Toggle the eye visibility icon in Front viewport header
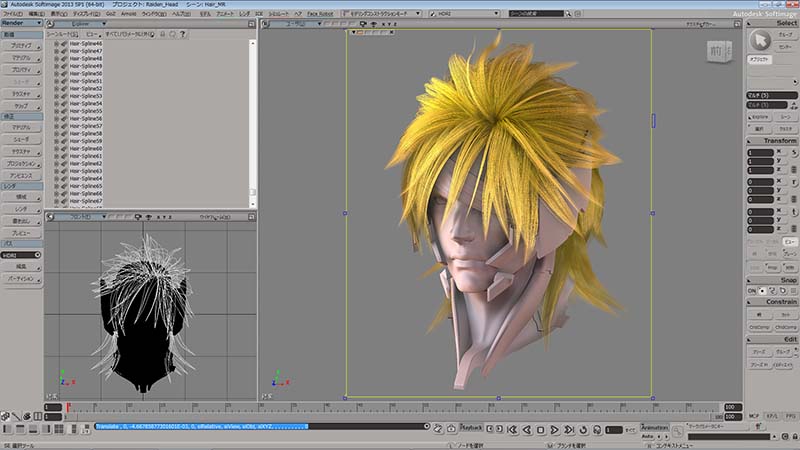The height and width of the screenshot is (450, 800). pyautogui.click(x=148, y=217)
